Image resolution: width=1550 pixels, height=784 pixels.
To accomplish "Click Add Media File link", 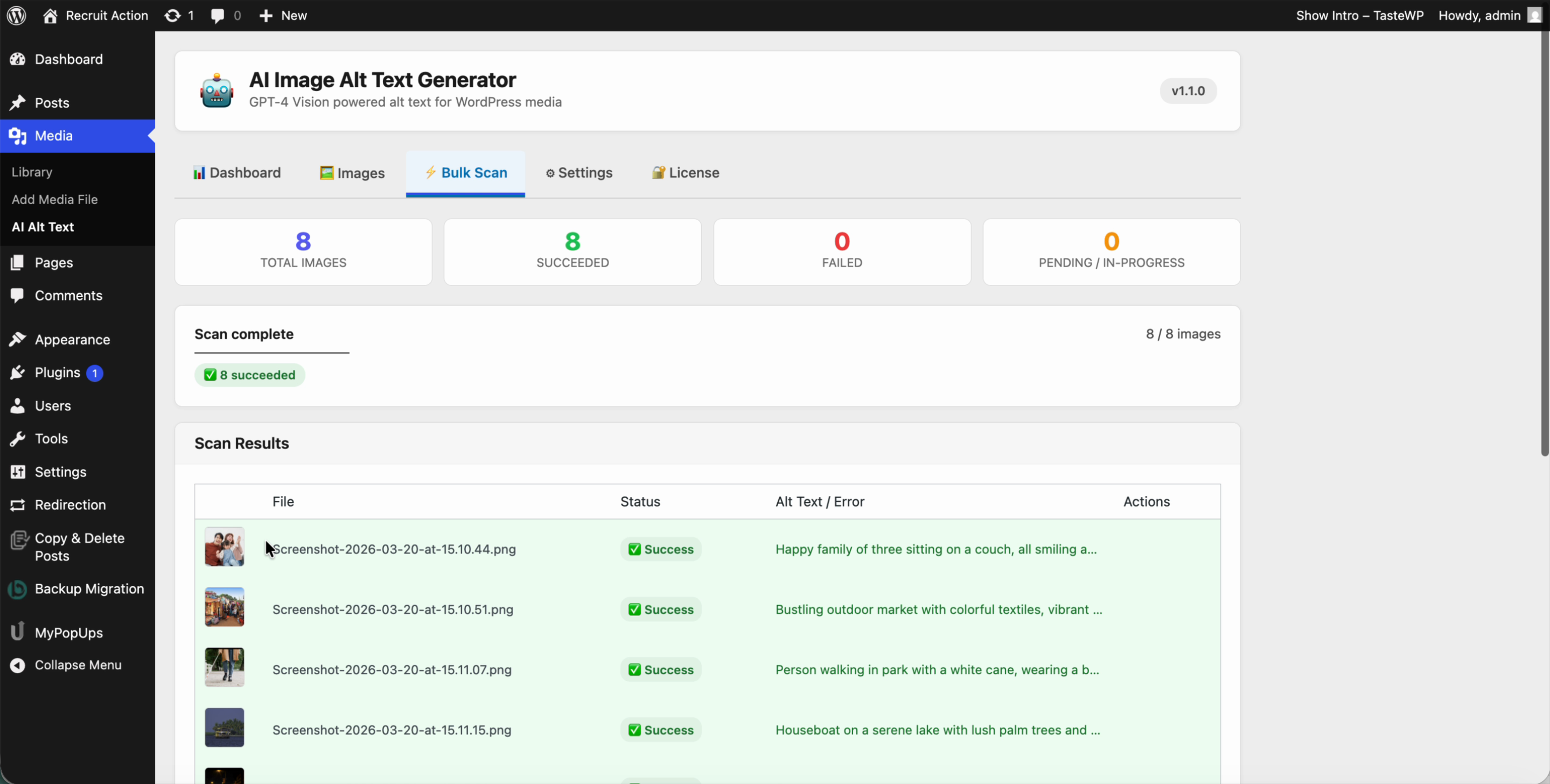I will (55, 200).
